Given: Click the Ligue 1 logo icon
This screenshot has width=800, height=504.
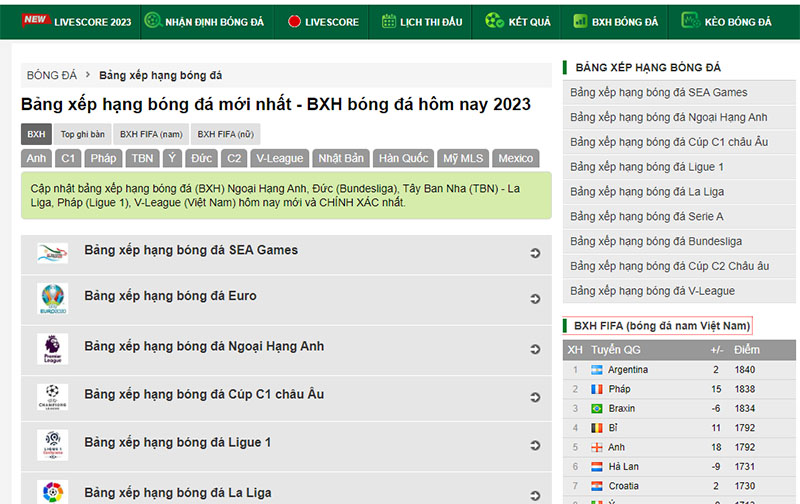Looking at the screenshot, I should [x=52, y=445].
